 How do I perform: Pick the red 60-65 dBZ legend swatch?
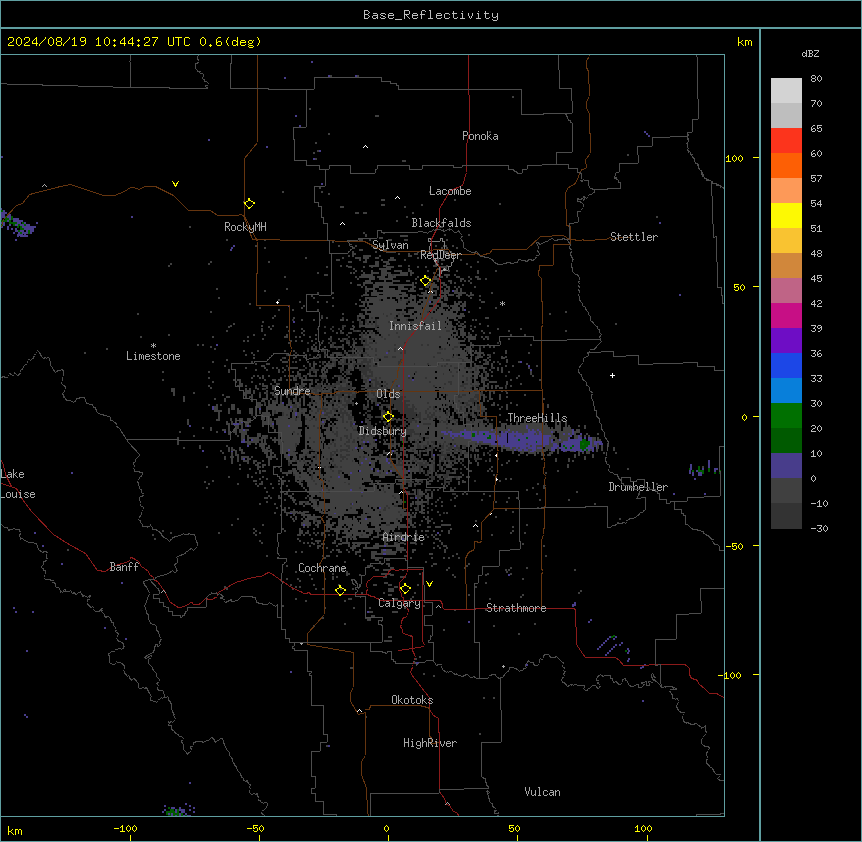[786, 140]
